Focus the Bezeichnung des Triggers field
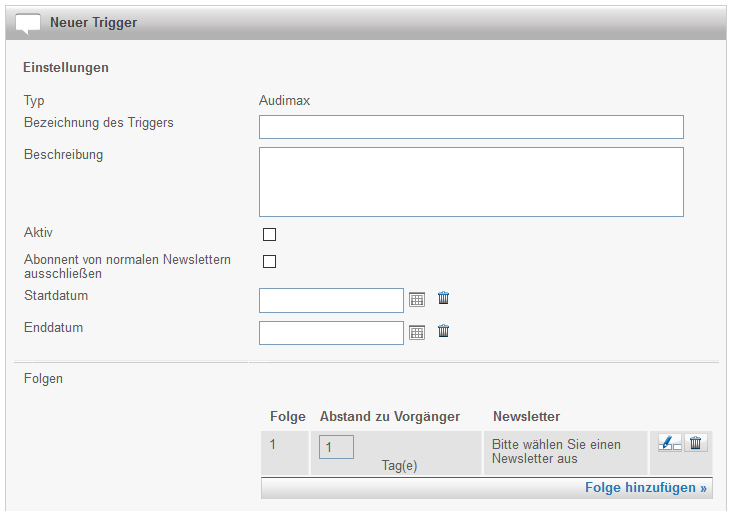 coord(471,127)
